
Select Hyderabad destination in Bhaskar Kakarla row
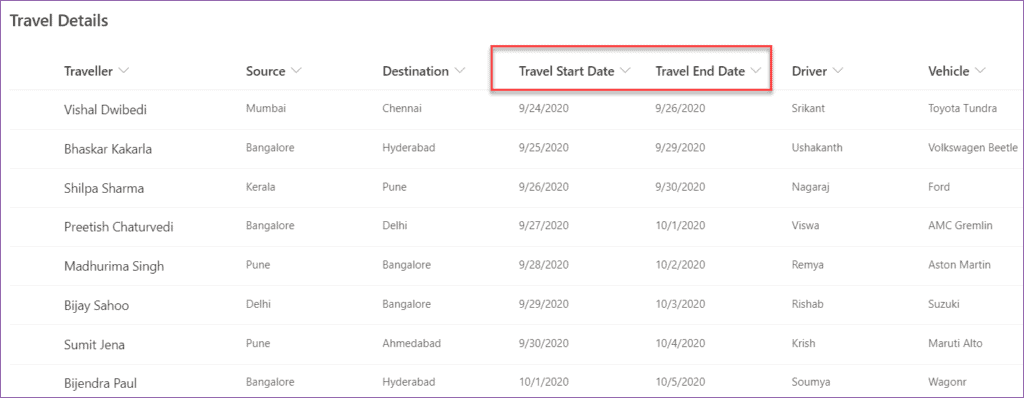[408, 148]
